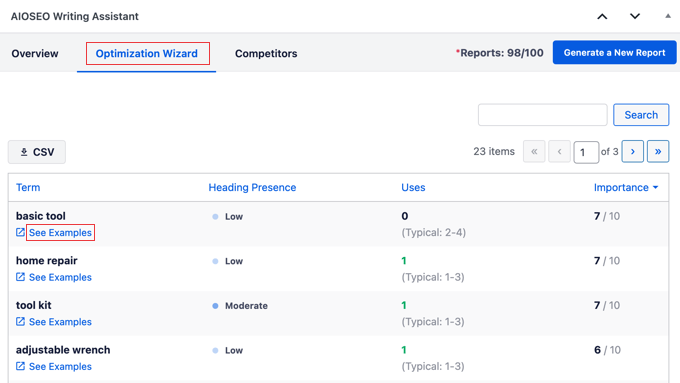Jump to the last page of terms

(658, 151)
